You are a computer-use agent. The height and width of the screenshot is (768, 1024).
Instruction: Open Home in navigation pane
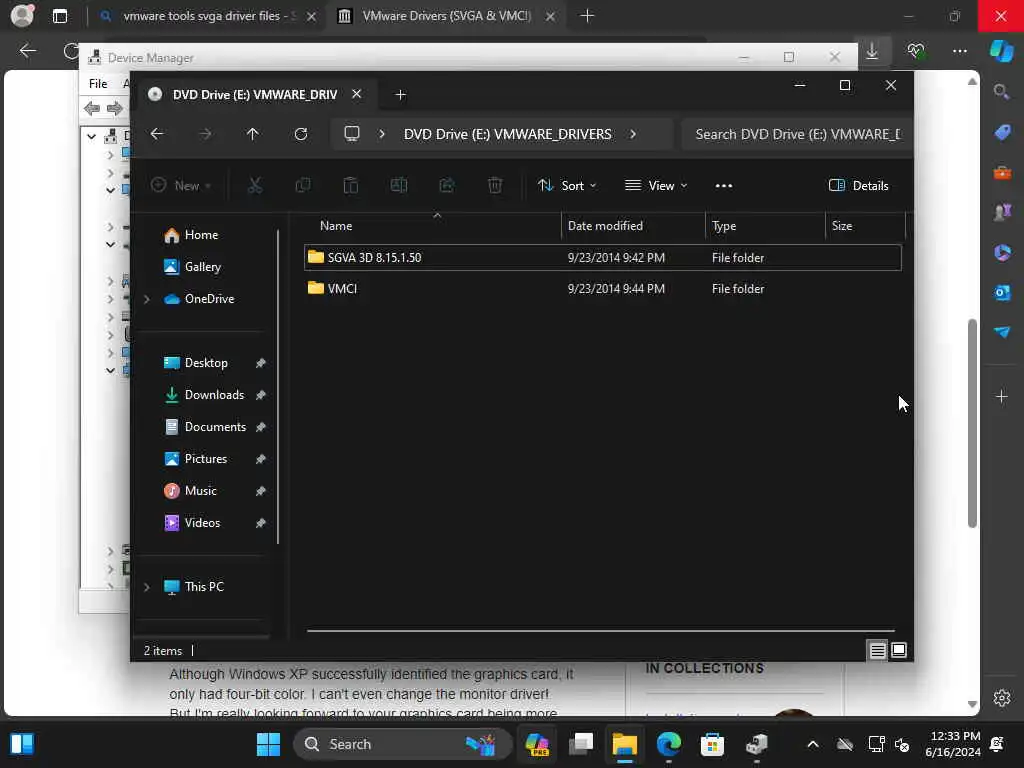click(201, 234)
